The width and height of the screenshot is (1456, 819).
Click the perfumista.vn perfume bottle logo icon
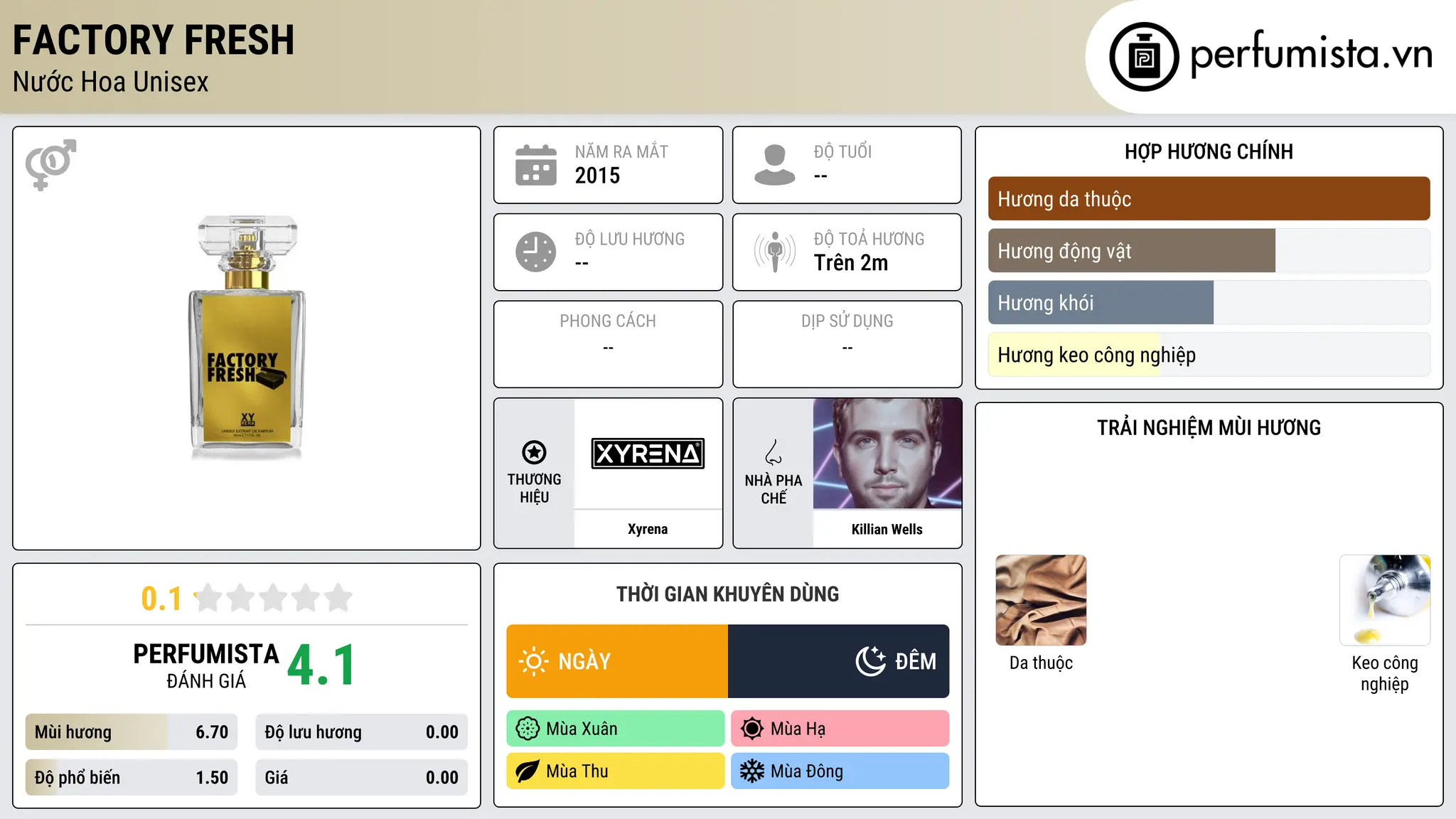tap(1144, 57)
